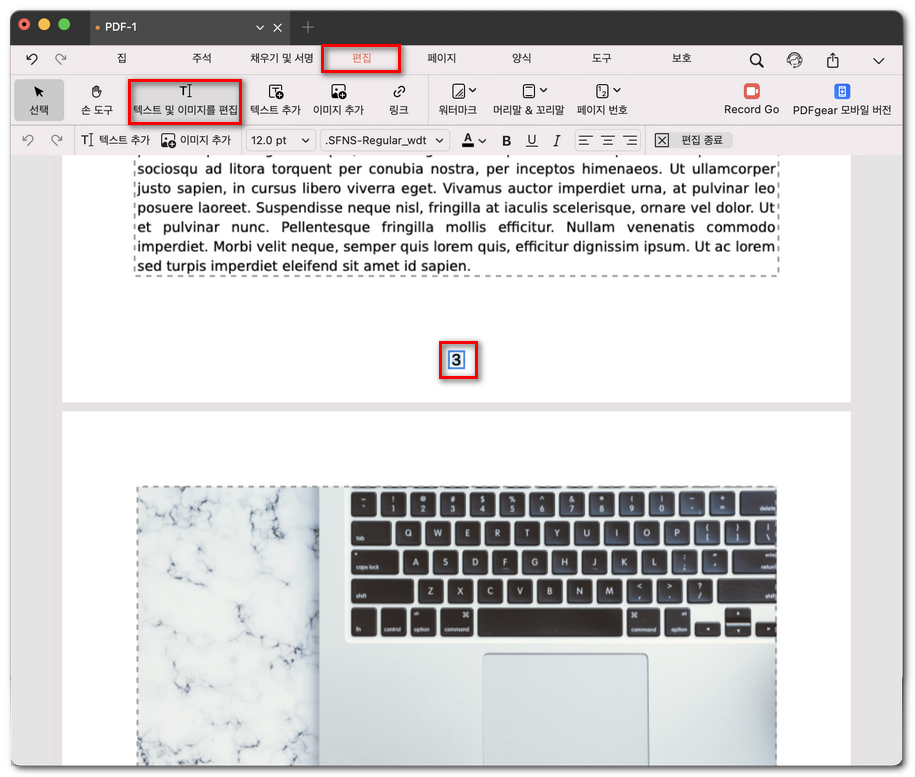Click the undo arrow in the top bar
Image resolution: width=915 pixels, height=777 pixels.
click(x=32, y=60)
